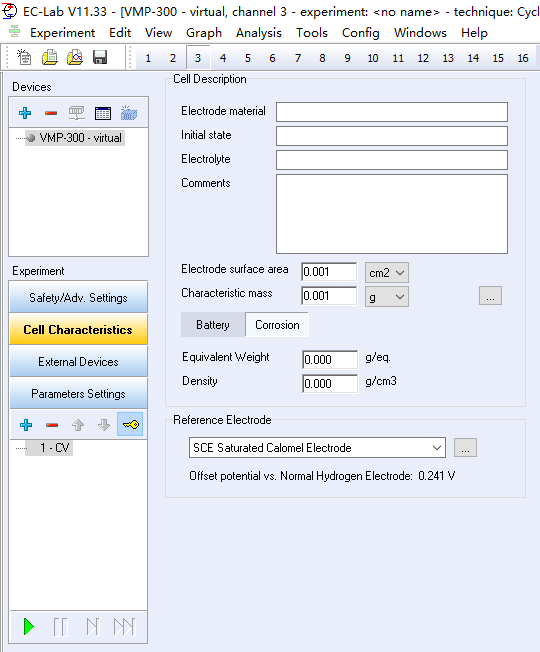This screenshot has height=652, width=540.
Task: Click the Electrode material input field
Action: click(392, 112)
